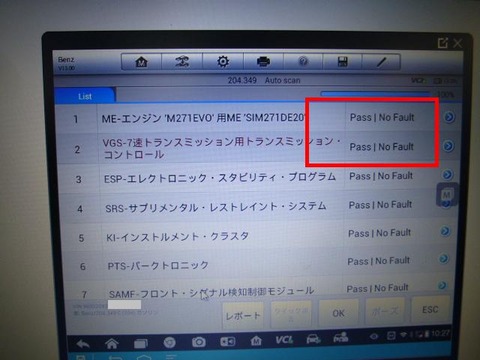Select VGS-7速トランスミッション control row

coord(256,148)
